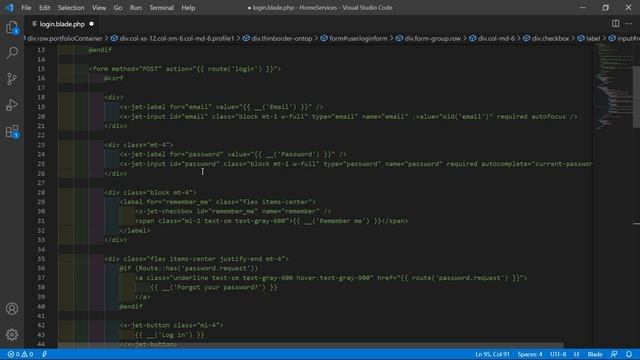The image size is (640, 360).
Task: Open notifications bell in status bar
Action: click(x=629, y=354)
